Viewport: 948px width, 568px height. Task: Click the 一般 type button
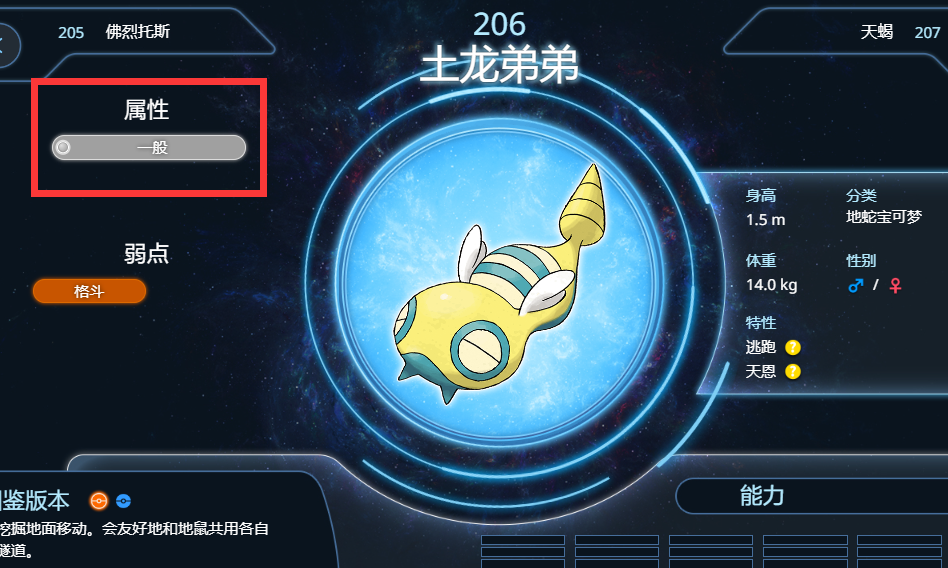click(x=149, y=148)
